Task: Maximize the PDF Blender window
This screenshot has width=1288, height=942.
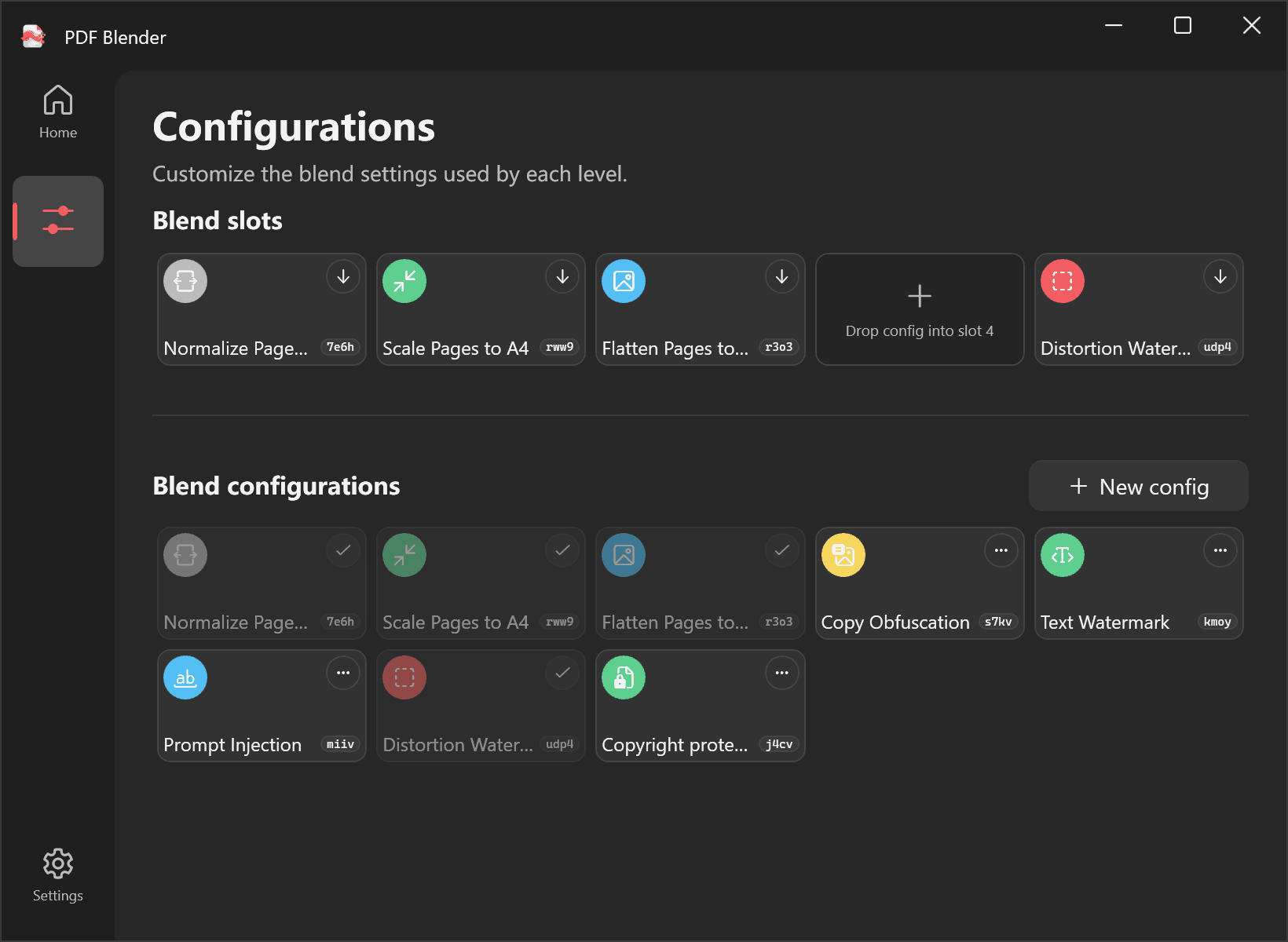Action: tap(1183, 25)
